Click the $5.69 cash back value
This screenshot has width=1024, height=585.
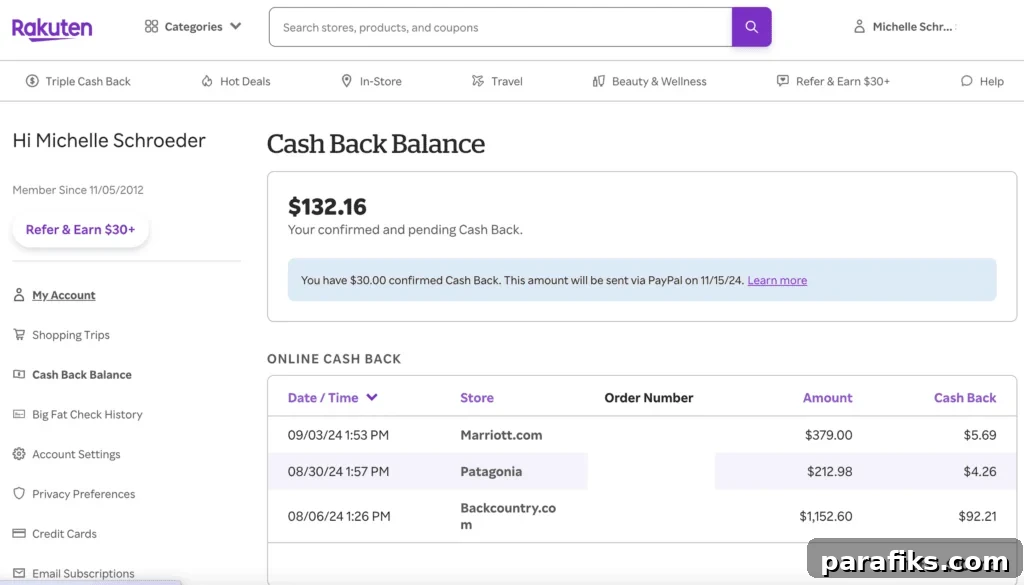pyautogui.click(x=980, y=435)
